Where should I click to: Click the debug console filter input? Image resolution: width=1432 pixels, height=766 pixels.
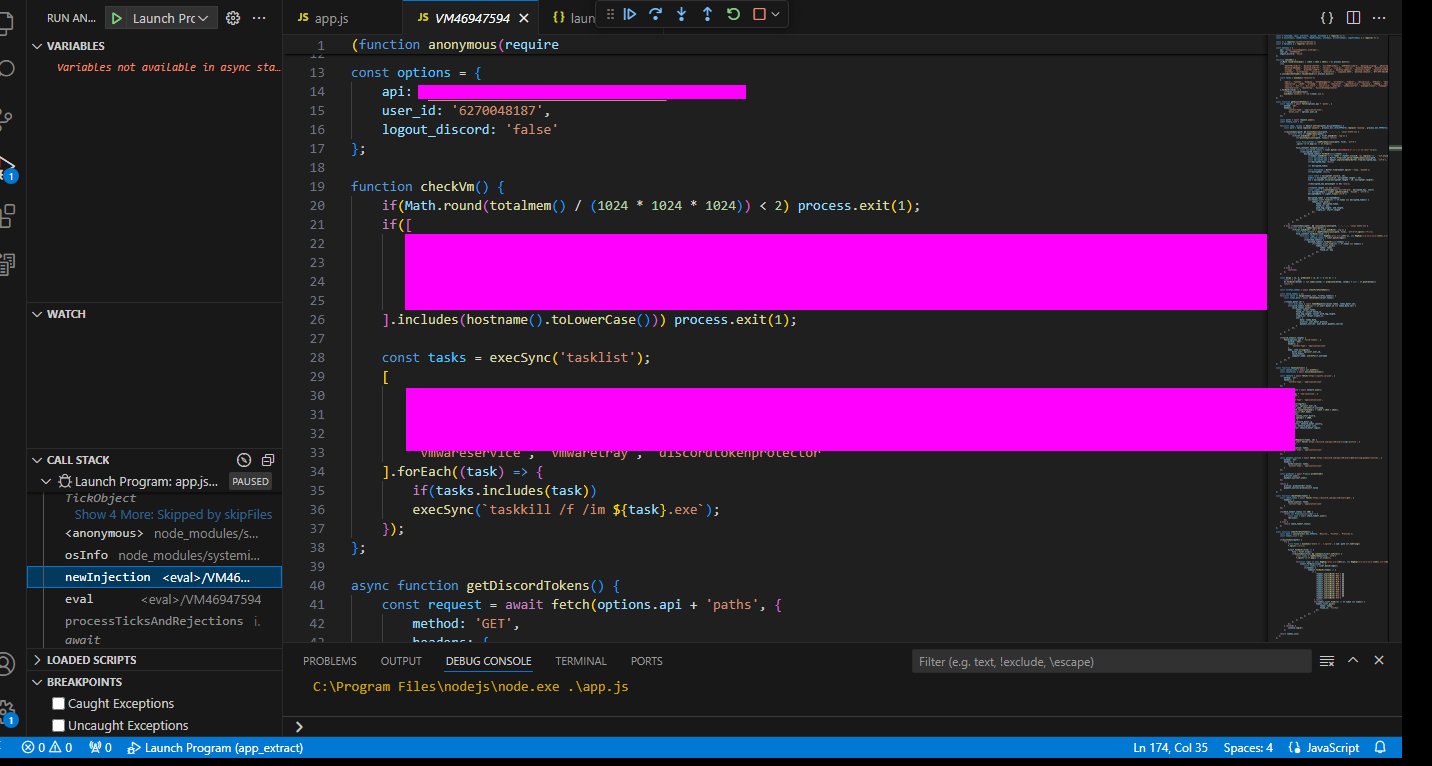click(1111, 661)
